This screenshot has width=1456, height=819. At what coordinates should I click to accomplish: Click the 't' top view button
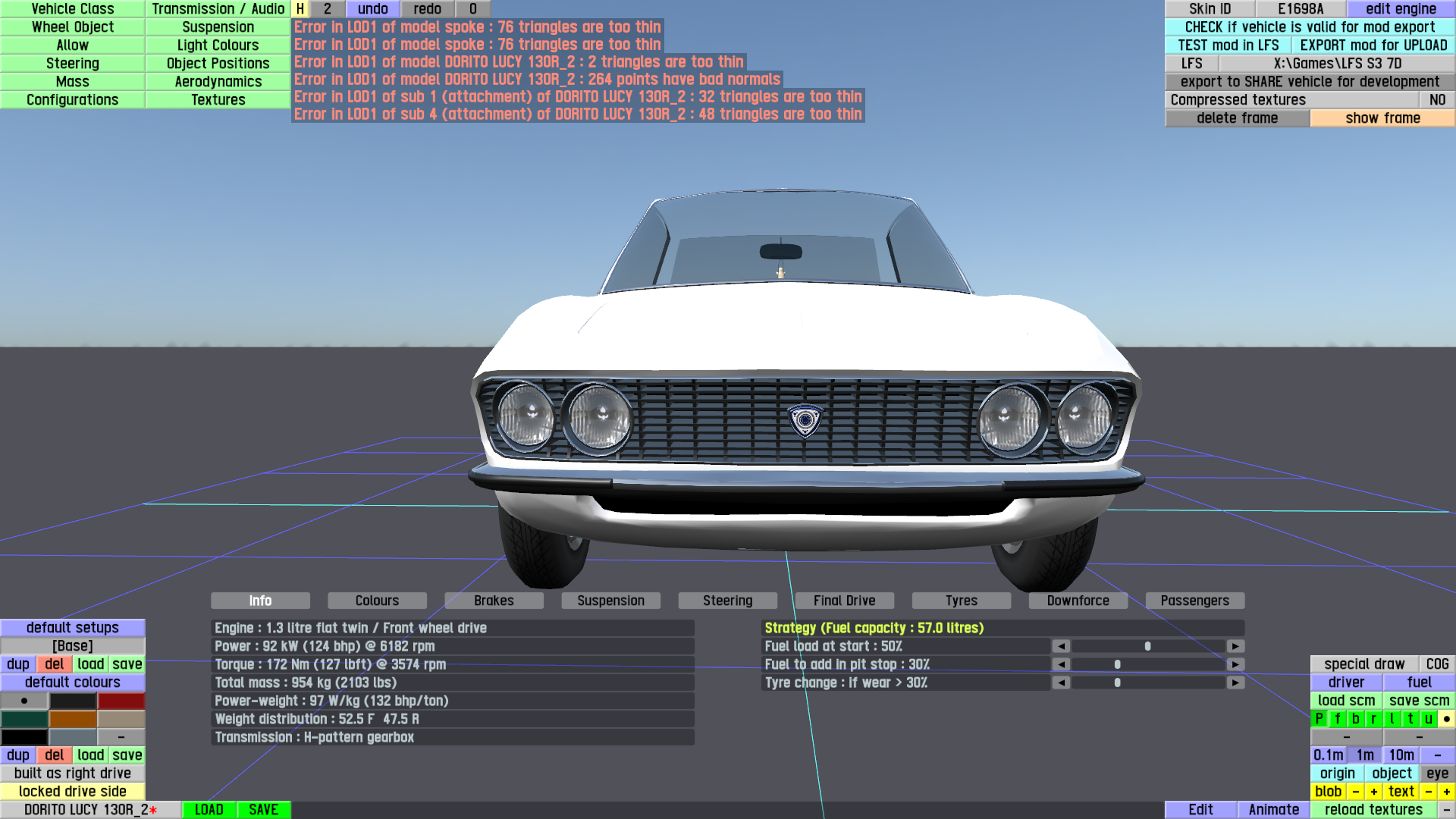tap(1410, 719)
